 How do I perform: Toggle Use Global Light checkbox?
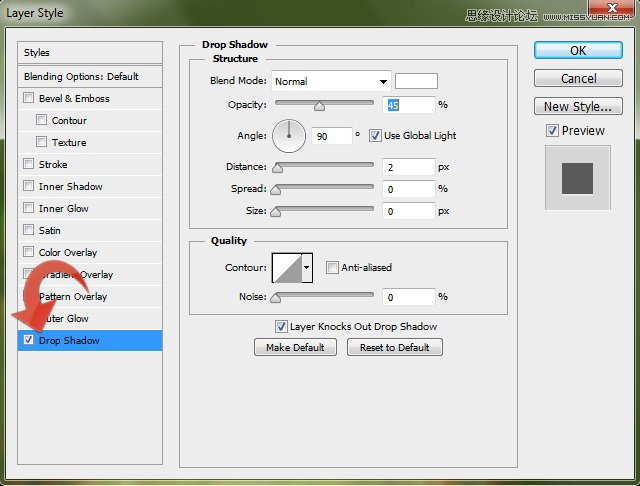tap(375, 135)
